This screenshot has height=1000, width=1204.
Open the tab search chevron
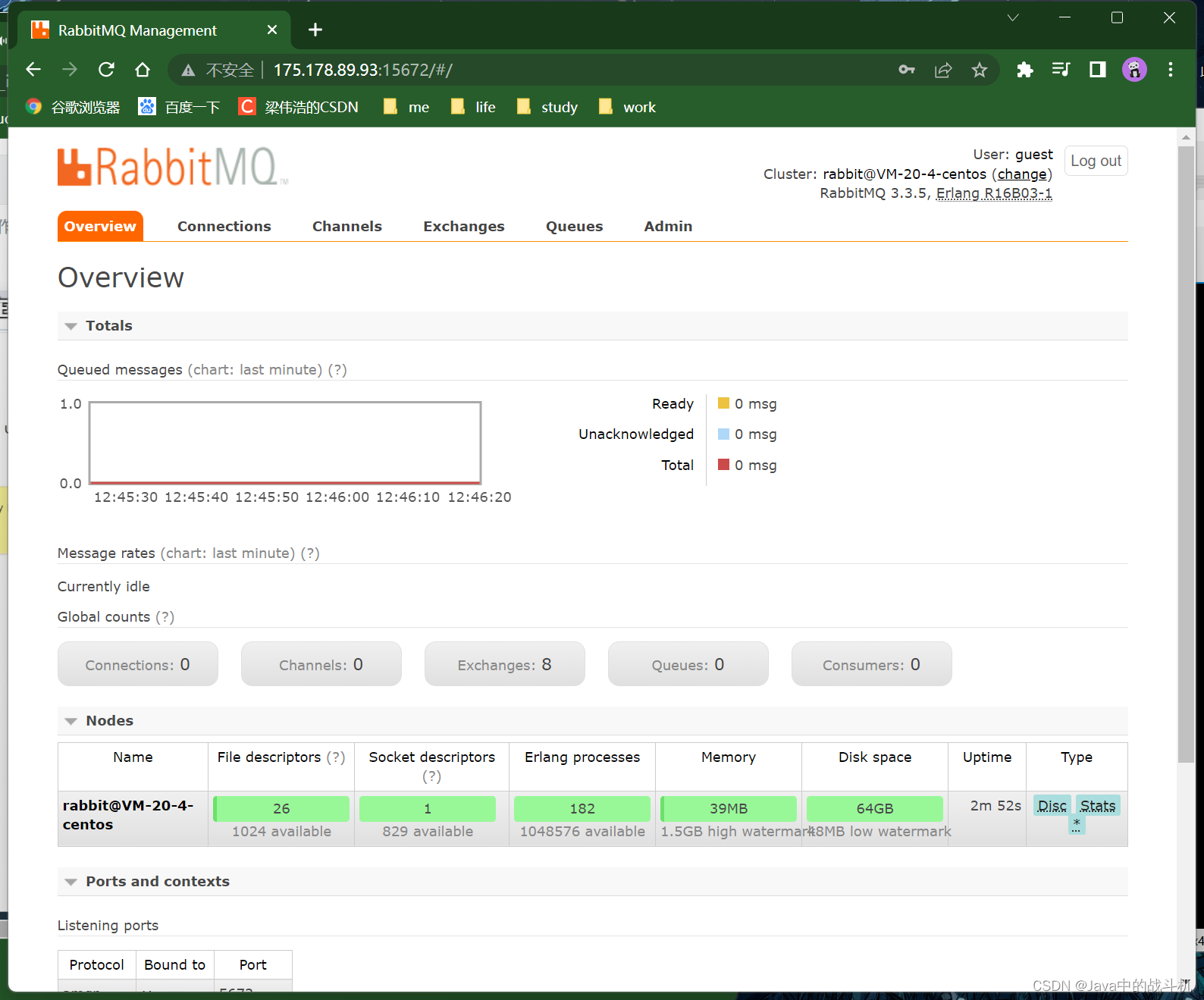click(x=1013, y=17)
